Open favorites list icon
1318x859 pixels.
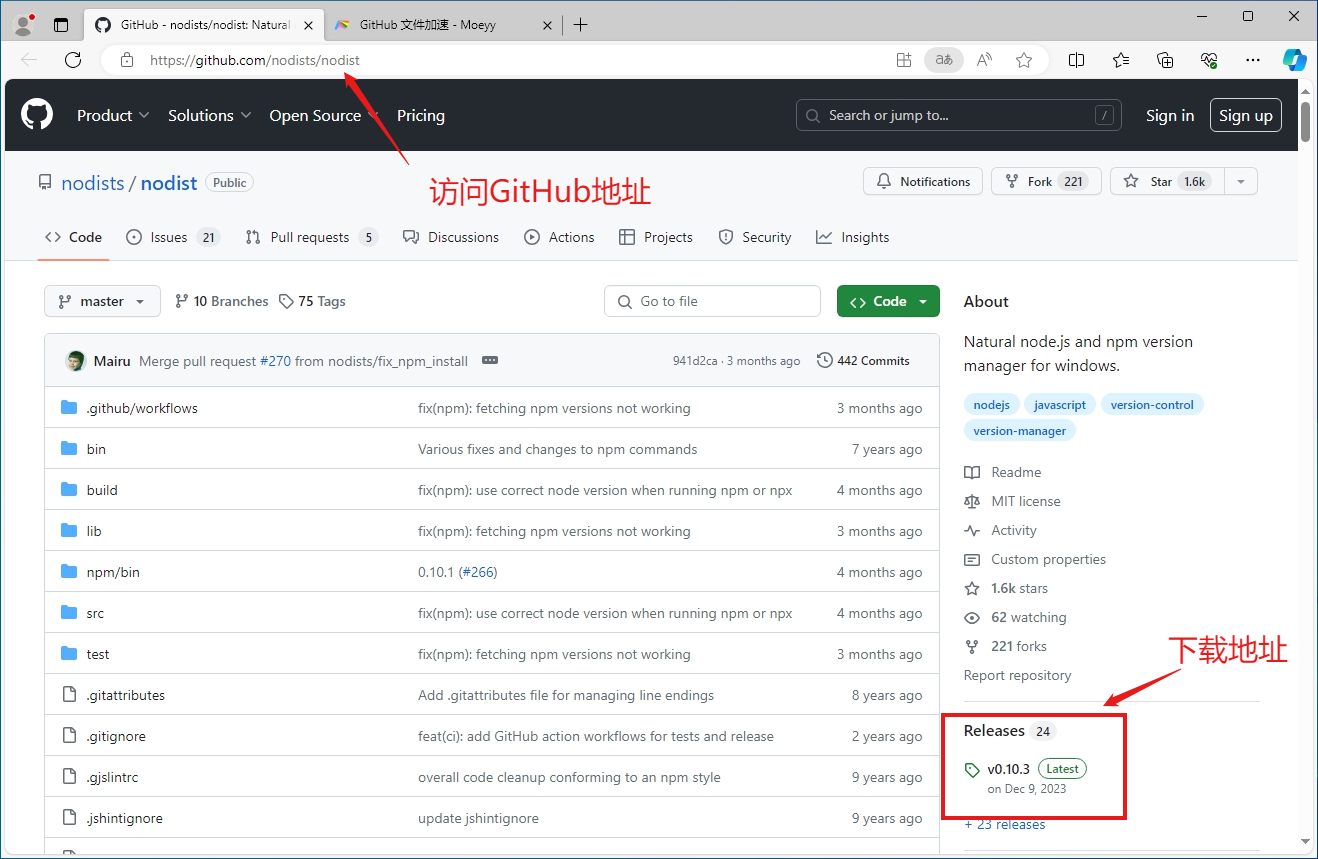pos(1121,60)
